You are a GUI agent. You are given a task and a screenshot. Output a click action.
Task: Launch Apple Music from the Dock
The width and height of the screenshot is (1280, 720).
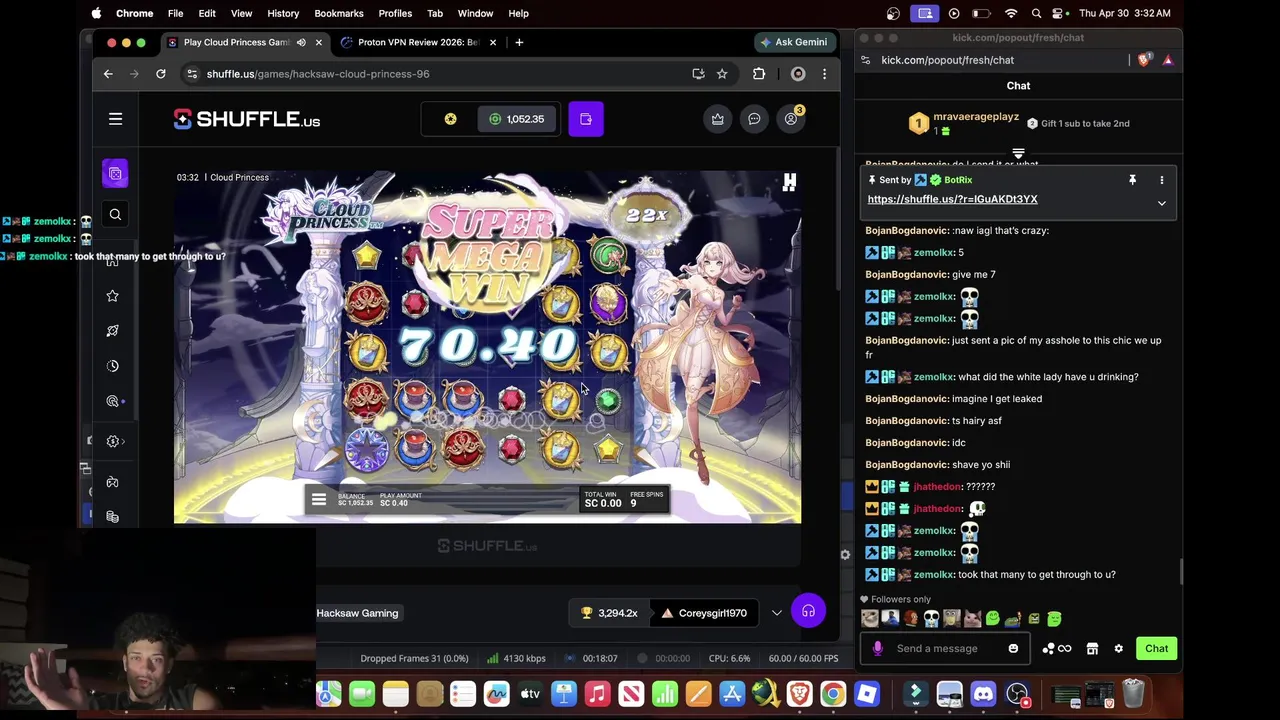coord(597,694)
